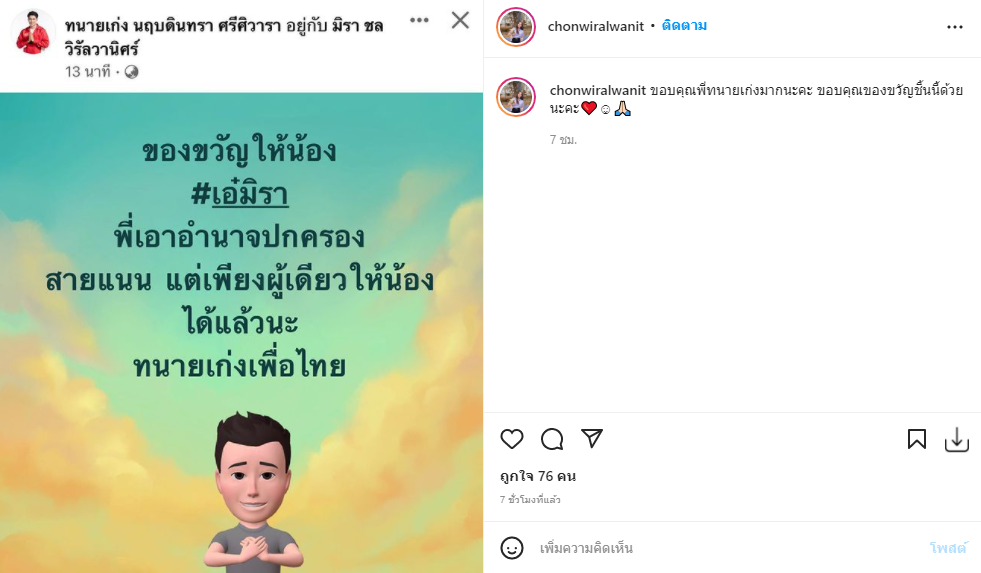
Task: Save post with the bookmark icon
Action: click(x=917, y=439)
